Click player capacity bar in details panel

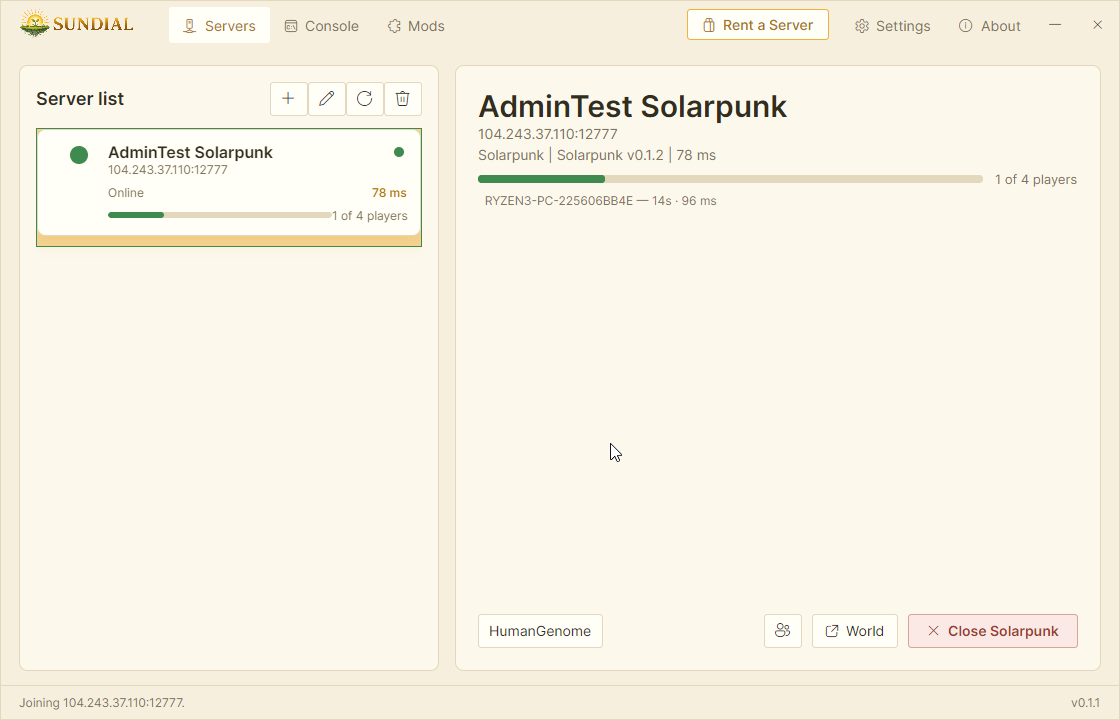coord(730,179)
